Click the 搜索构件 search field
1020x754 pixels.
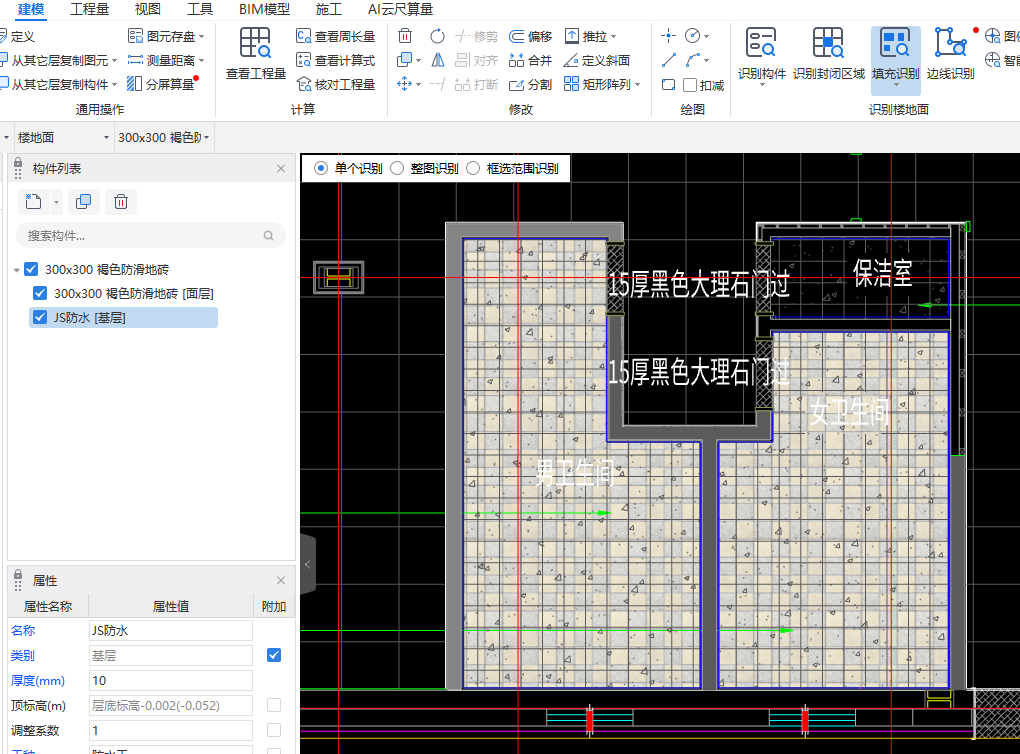pyautogui.click(x=140, y=236)
